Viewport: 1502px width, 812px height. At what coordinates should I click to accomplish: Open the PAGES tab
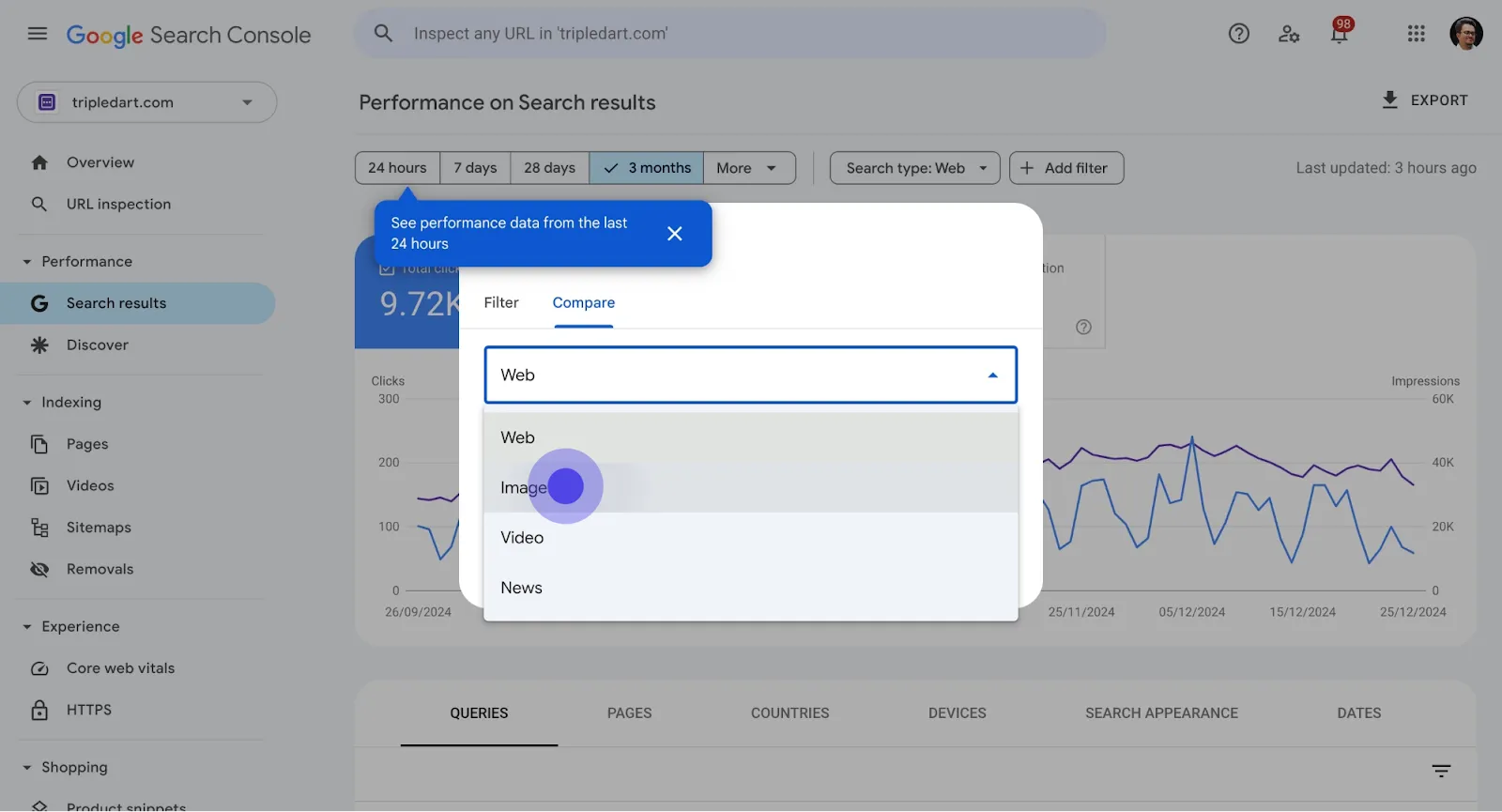[x=629, y=713]
